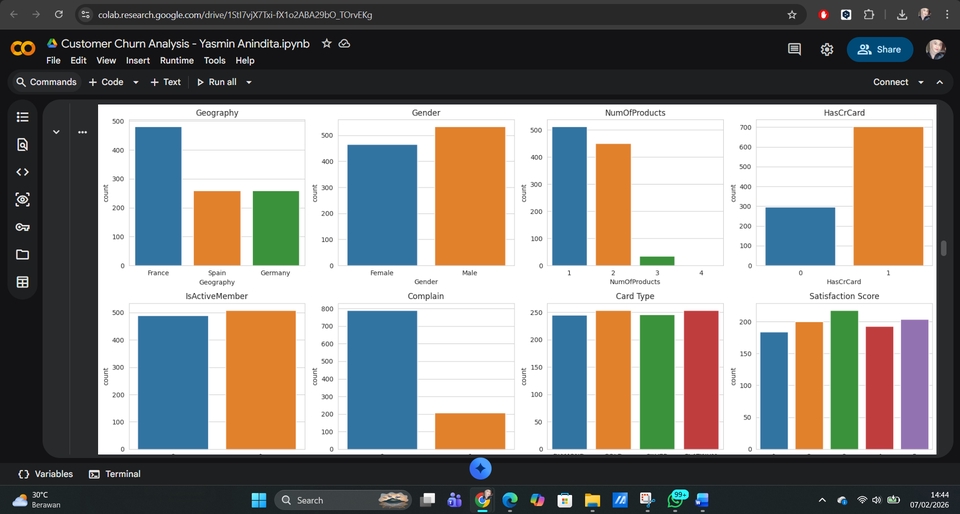Open the Tools menu
The height and width of the screenshot is (514, 960).
click(x=215, y=61)
